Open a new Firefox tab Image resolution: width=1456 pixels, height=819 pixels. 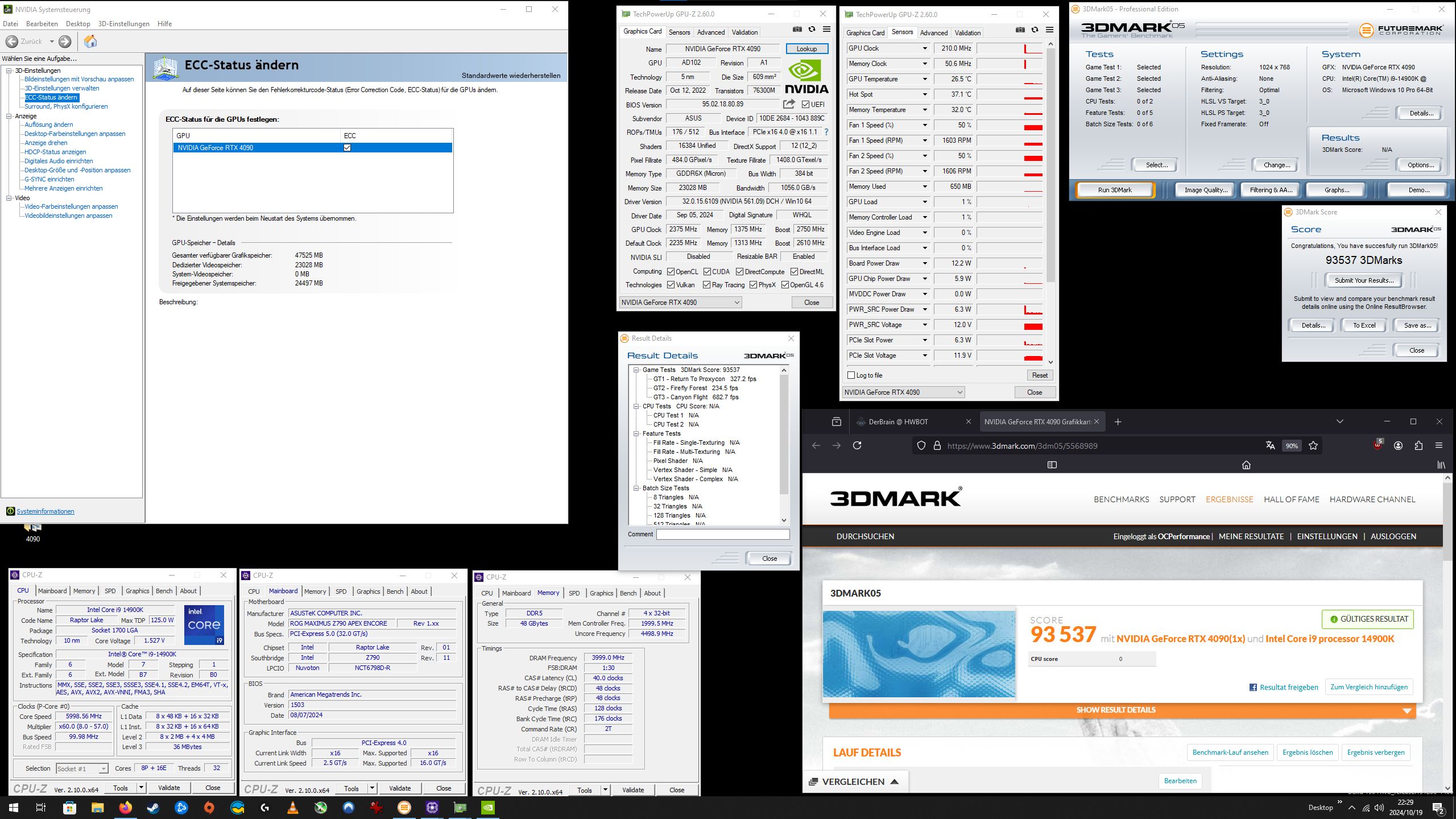coord(1118,421)
